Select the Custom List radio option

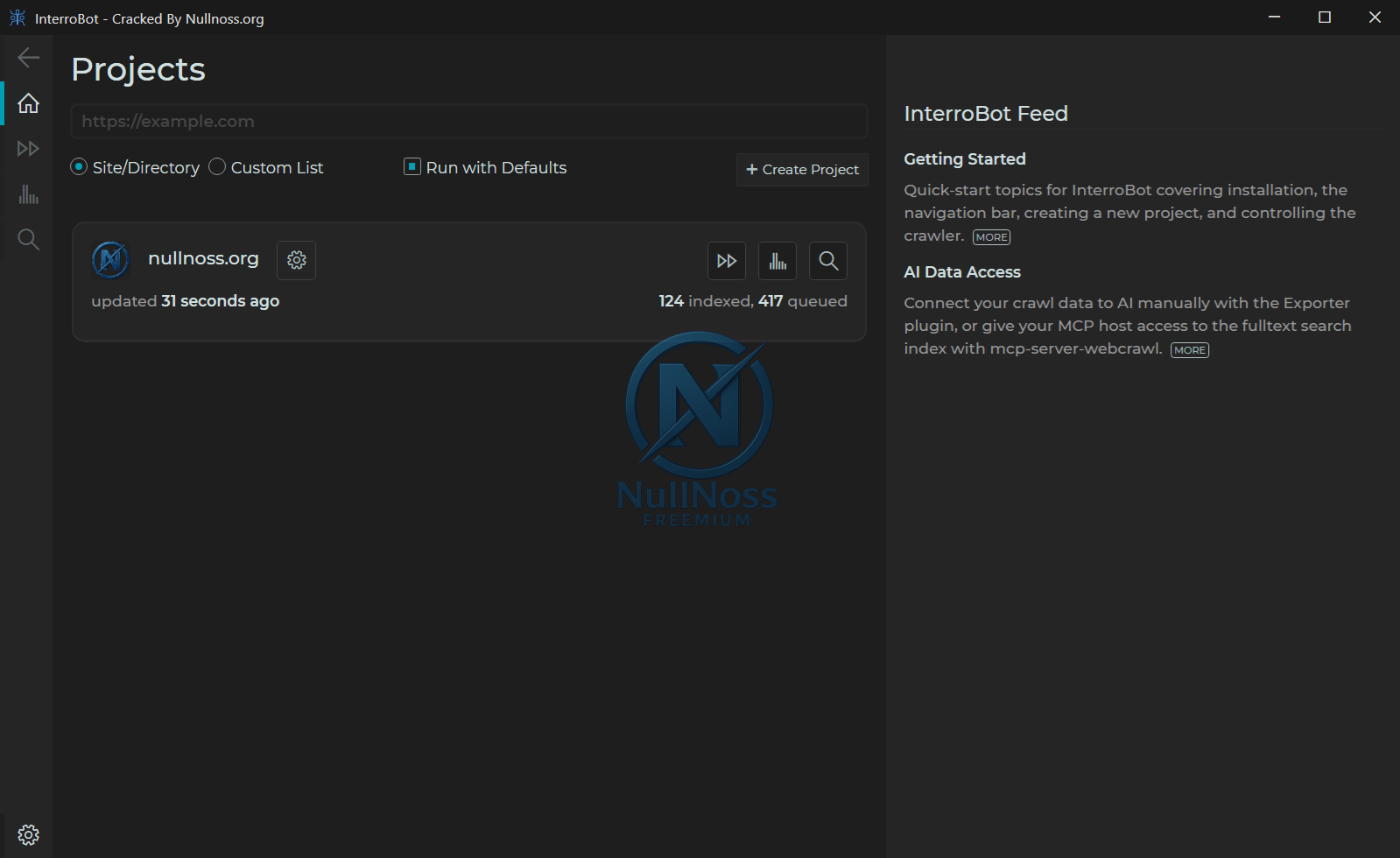click(217, 166)
